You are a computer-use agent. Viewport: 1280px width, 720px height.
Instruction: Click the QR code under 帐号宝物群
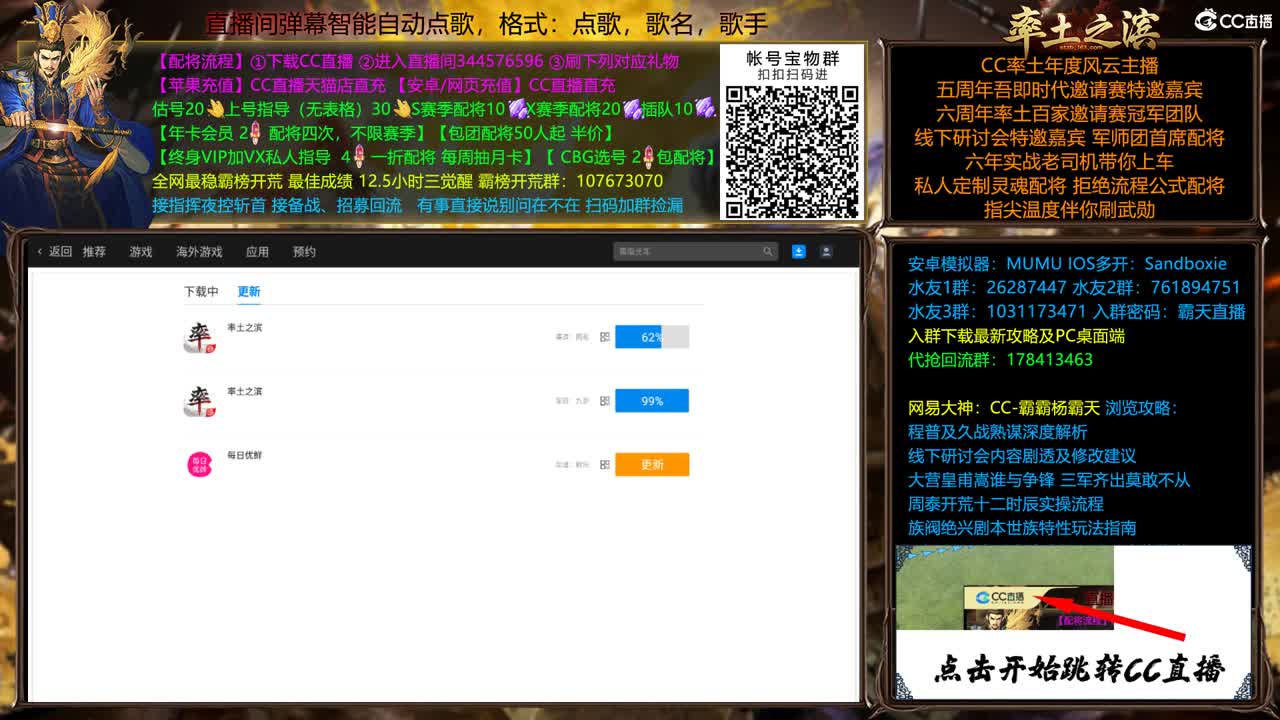click(792, 152)
